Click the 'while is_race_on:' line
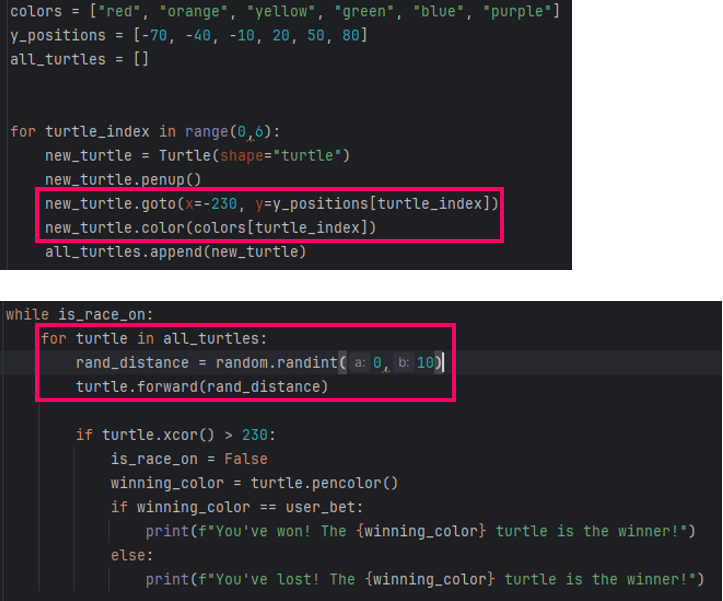 79,315
